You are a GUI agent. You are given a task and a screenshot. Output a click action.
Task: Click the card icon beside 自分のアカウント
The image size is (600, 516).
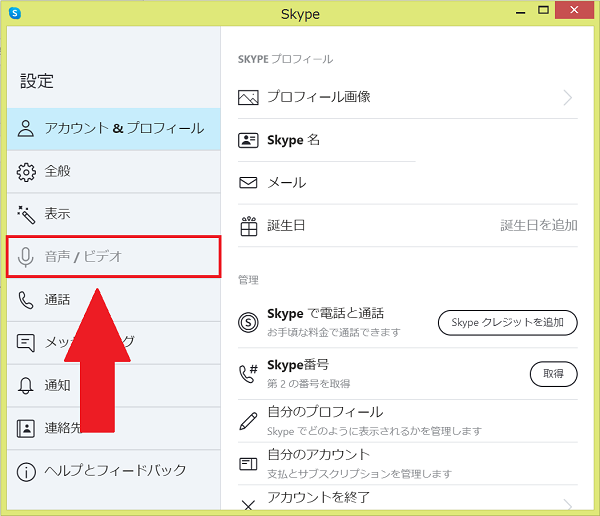[248, 464]
